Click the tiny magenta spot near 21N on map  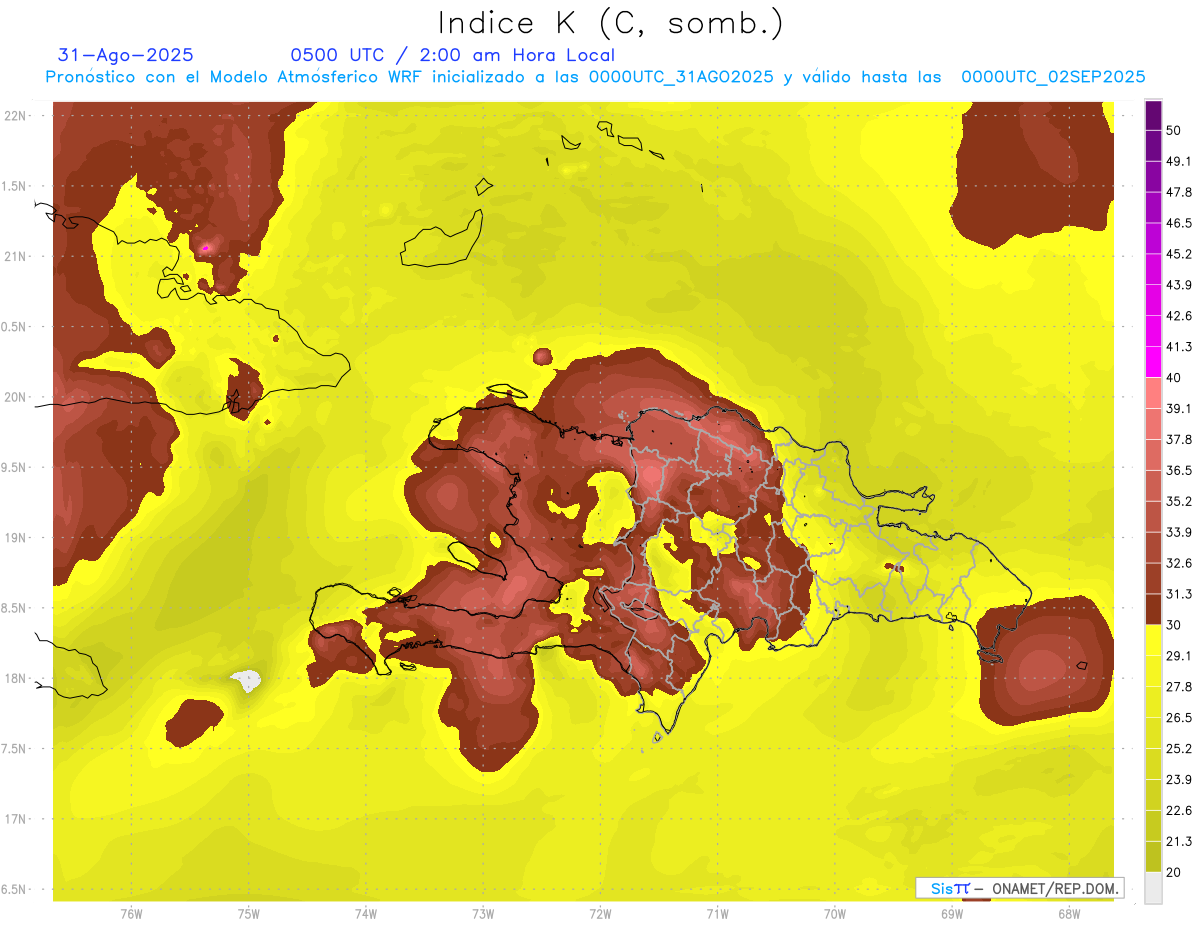(206, 247)
